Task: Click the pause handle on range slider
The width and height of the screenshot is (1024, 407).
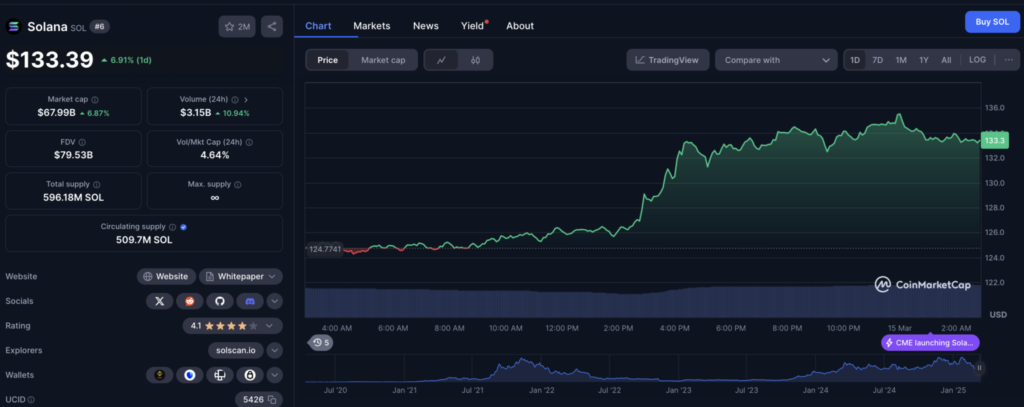Action: pos(979,368)
